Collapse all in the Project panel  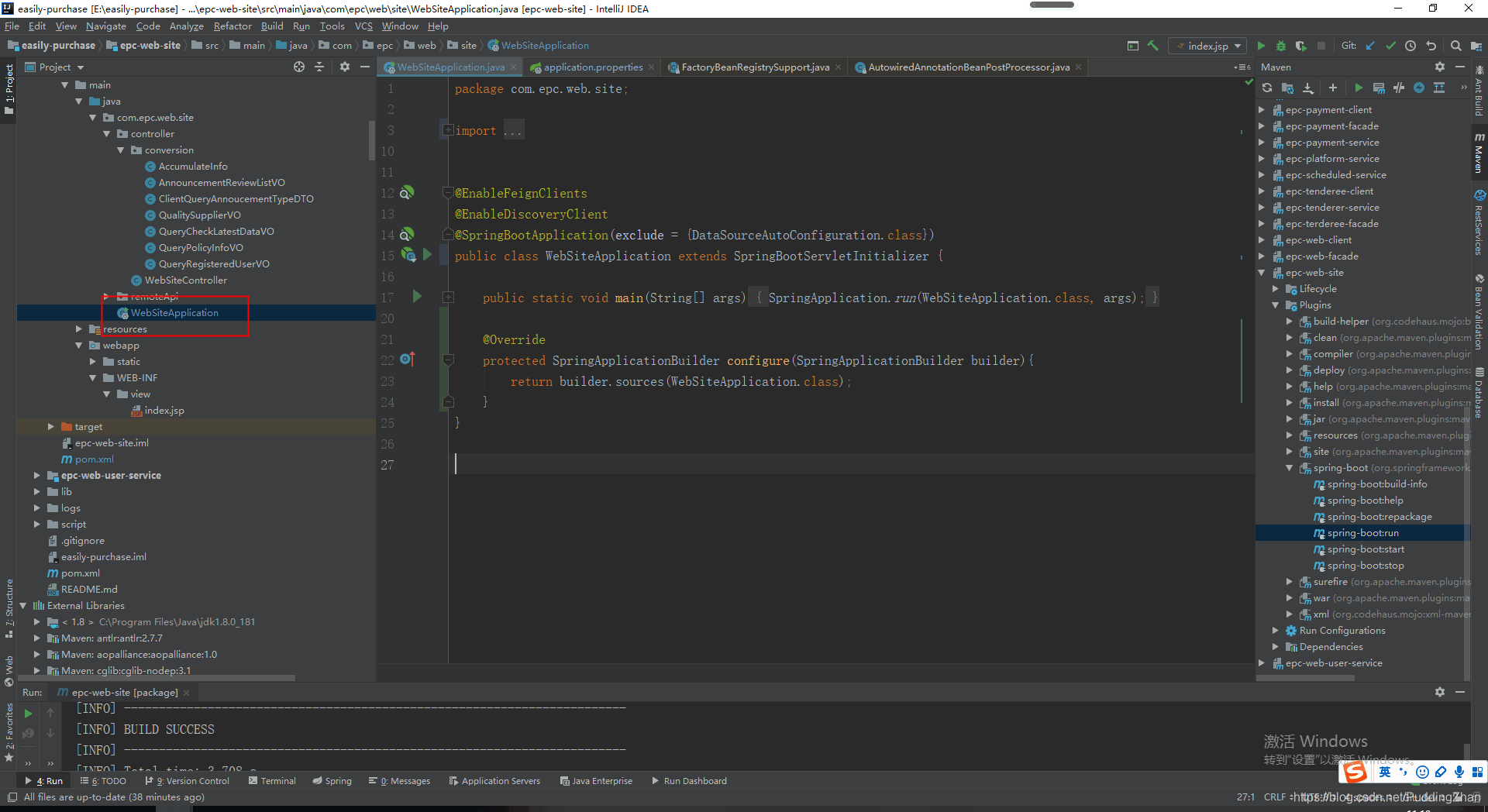[x=319, y=67]
